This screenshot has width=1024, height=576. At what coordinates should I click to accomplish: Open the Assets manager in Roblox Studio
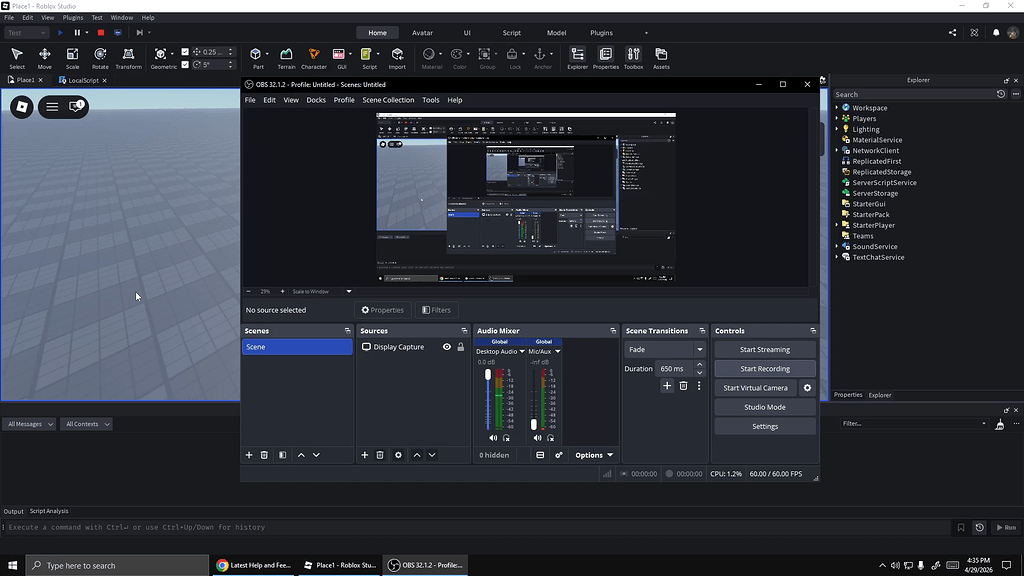(x=661, y=57)
